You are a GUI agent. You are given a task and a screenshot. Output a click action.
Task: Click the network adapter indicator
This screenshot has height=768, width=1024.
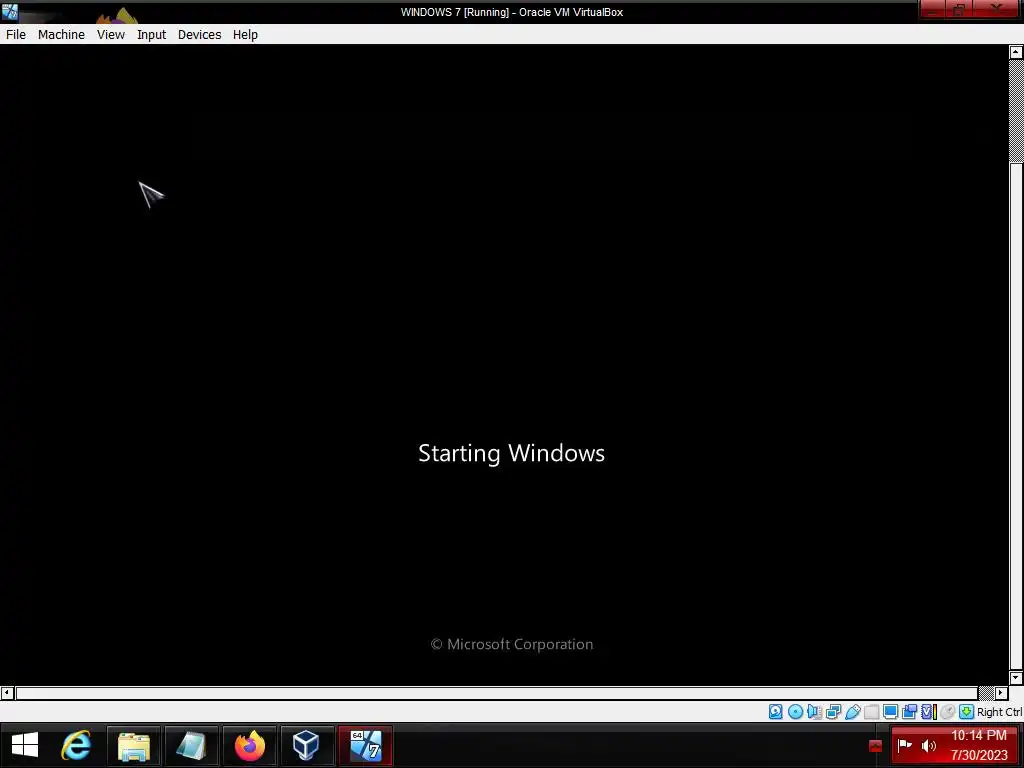[833, 712]
